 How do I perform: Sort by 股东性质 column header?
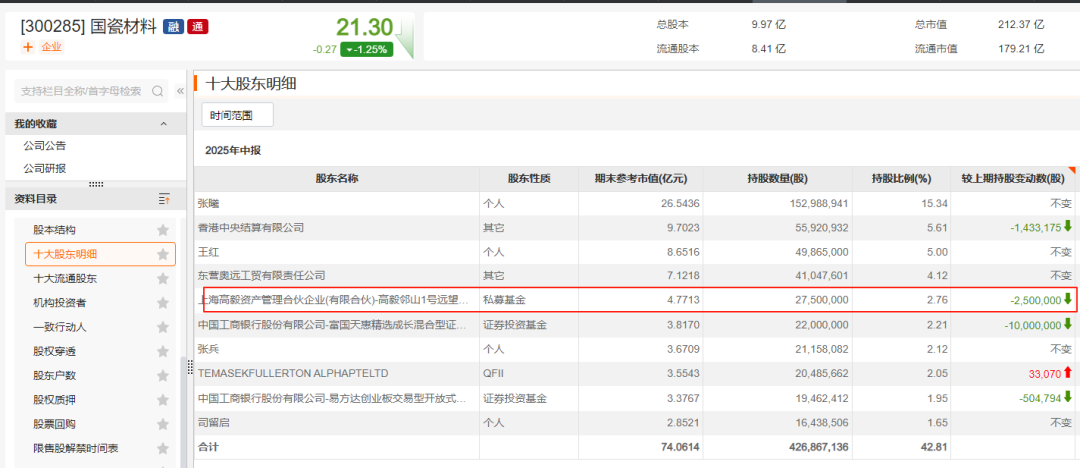tap(529, 179)
